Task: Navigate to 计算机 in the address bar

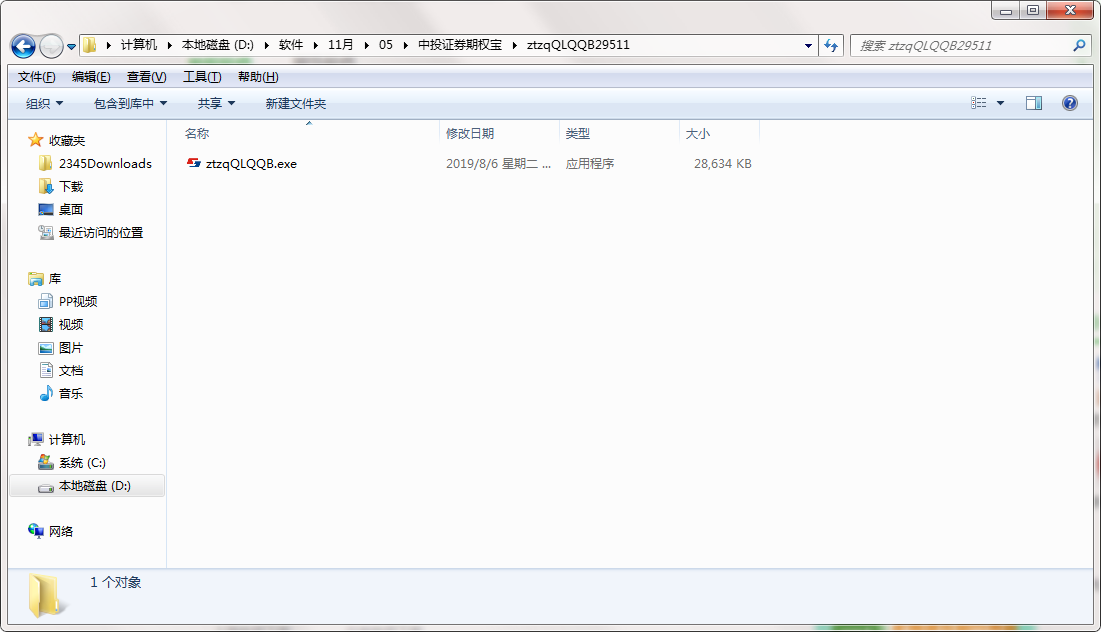Action: pos(138,45)
